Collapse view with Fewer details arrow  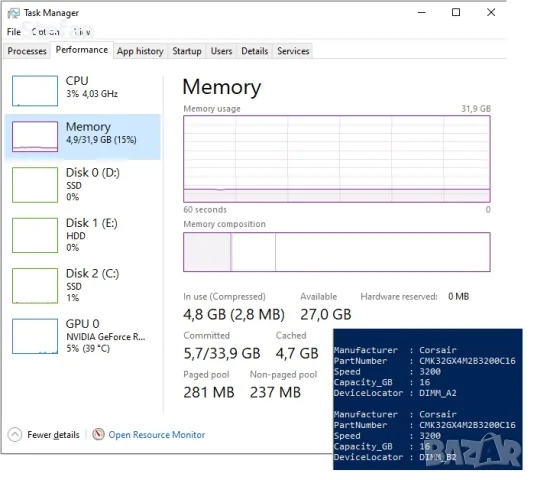15,434
